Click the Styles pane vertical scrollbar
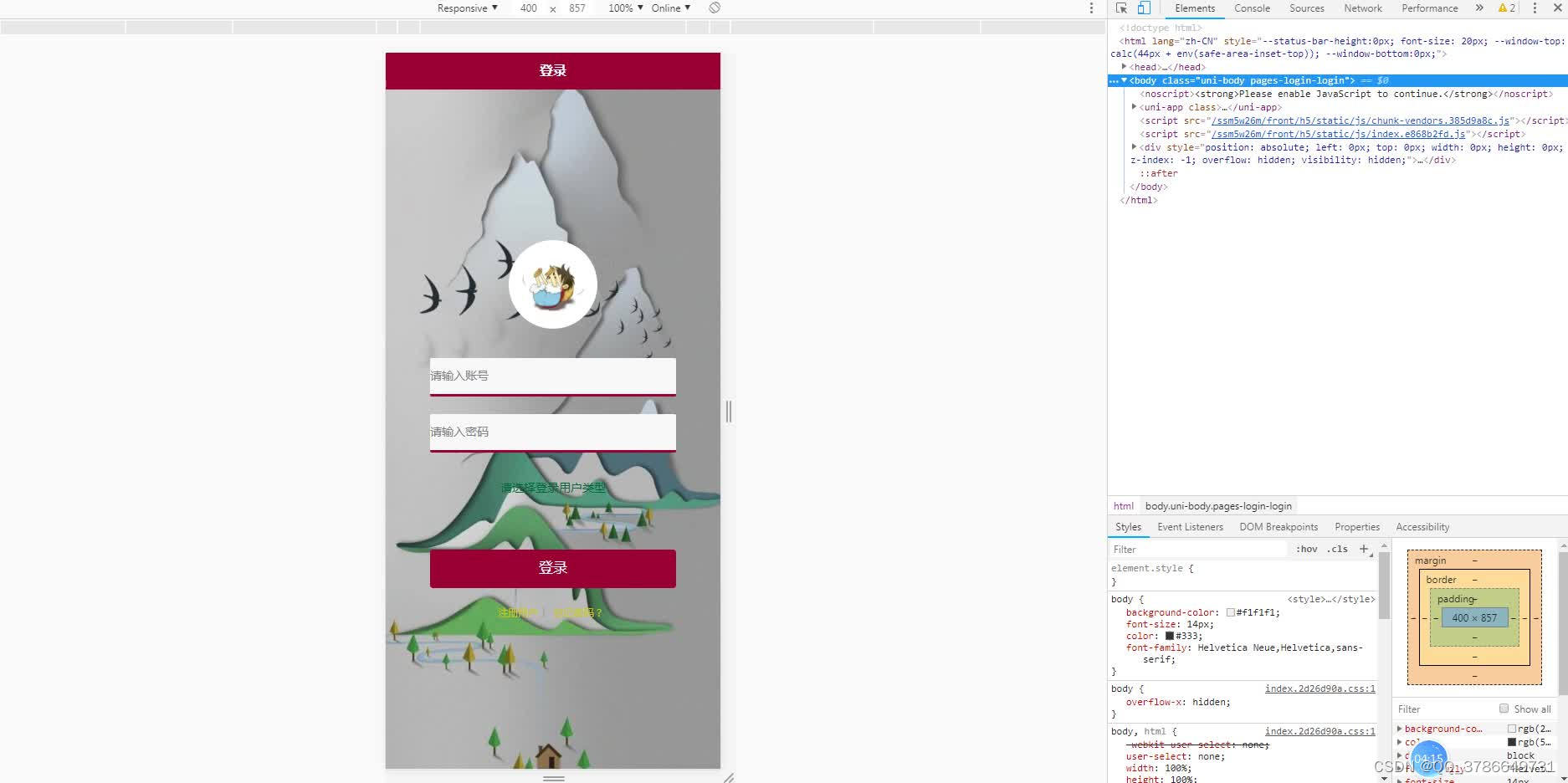Screen dimensions: 1568x783 tap(1384, 586)
